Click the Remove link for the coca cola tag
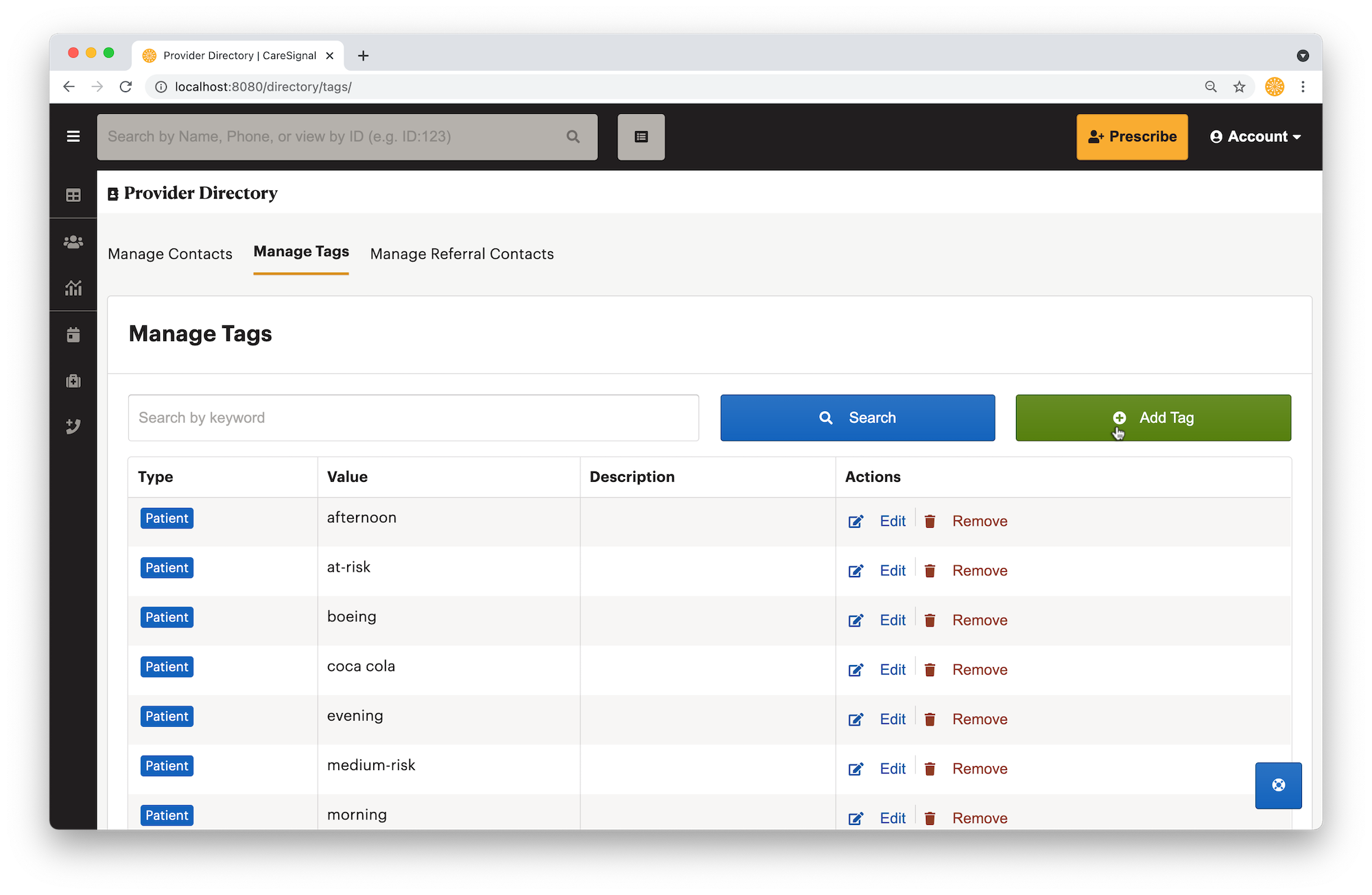This screenshot has width=1372, height=895. [980, 670]
